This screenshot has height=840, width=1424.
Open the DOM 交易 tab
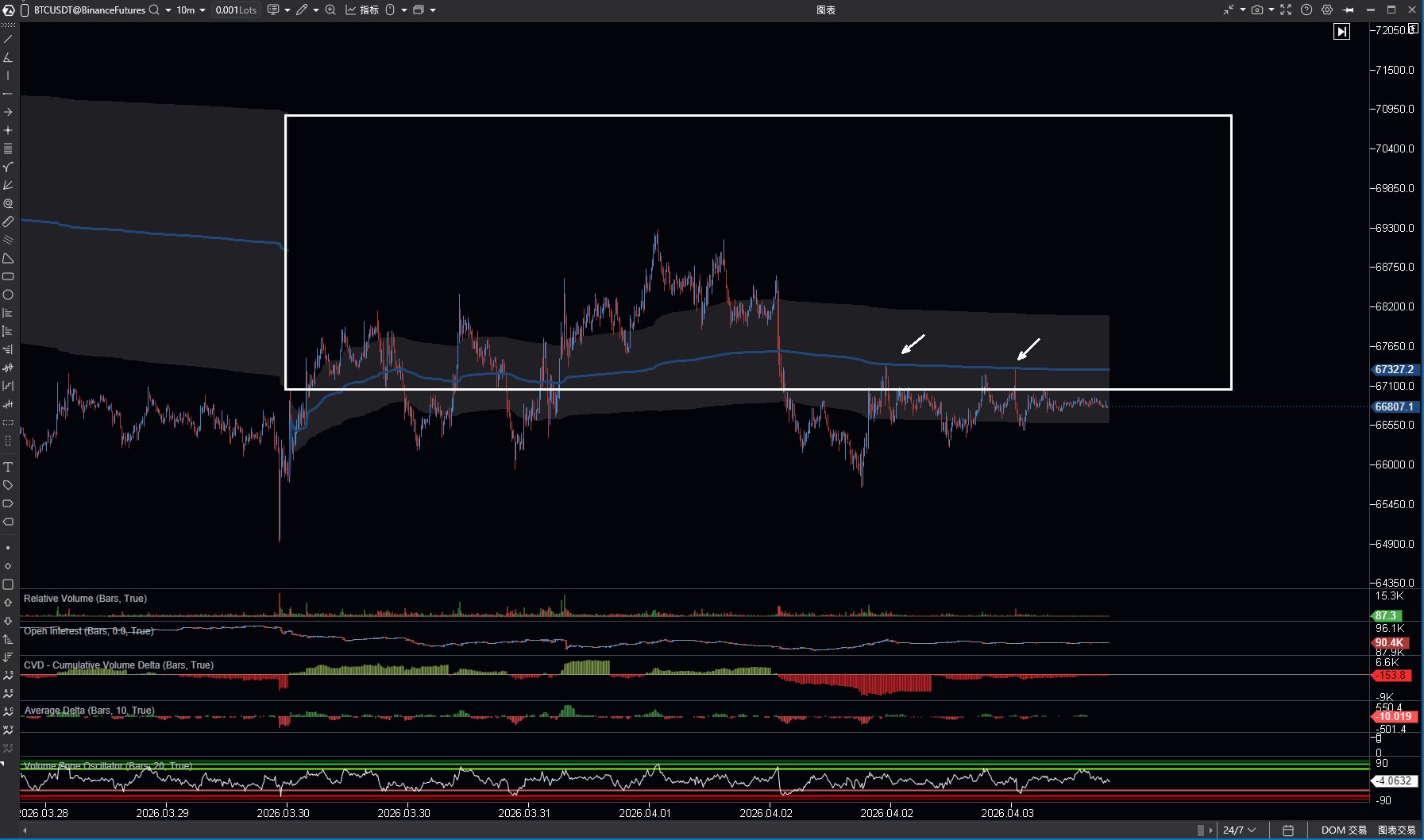(x=1344, y=830)
